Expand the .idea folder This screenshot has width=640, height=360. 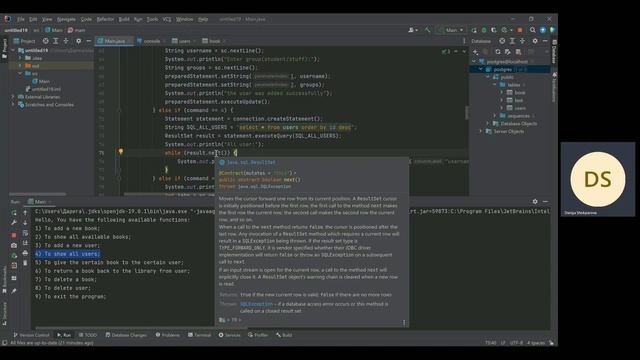coord(20,58)
